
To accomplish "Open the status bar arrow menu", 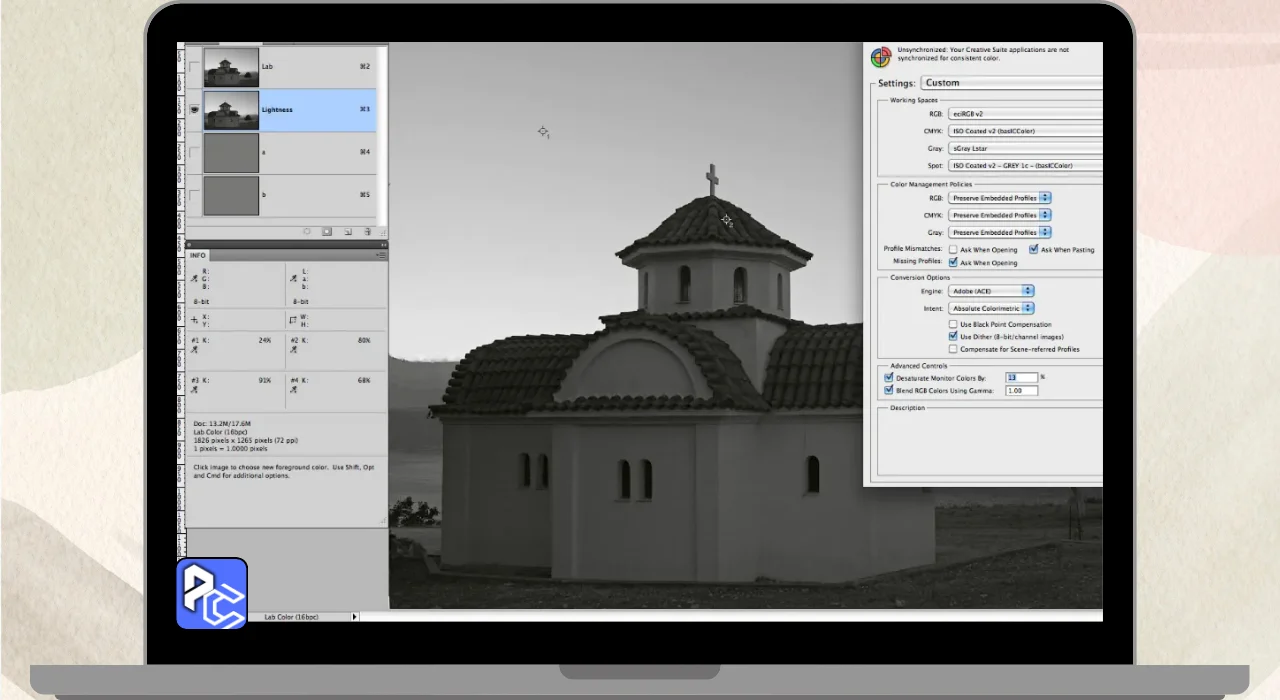I will tap(354, 617).
